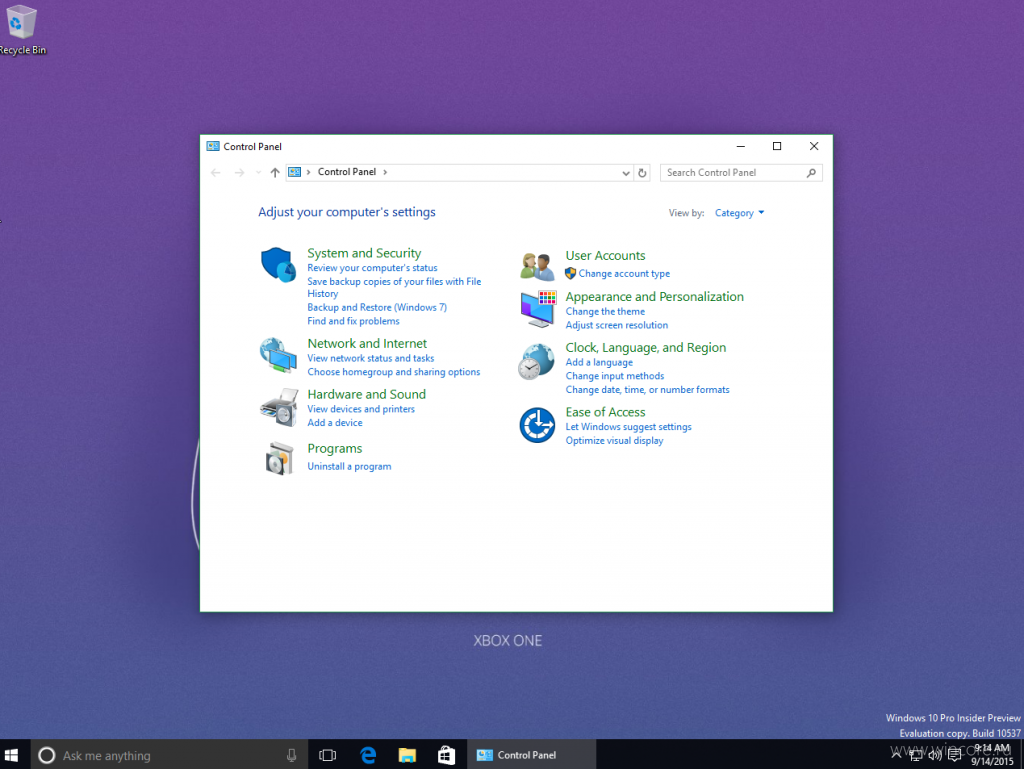This screenshot has width=1024, height=769.
Task: Refresh the Control Panel view
Action: point(643,173)
